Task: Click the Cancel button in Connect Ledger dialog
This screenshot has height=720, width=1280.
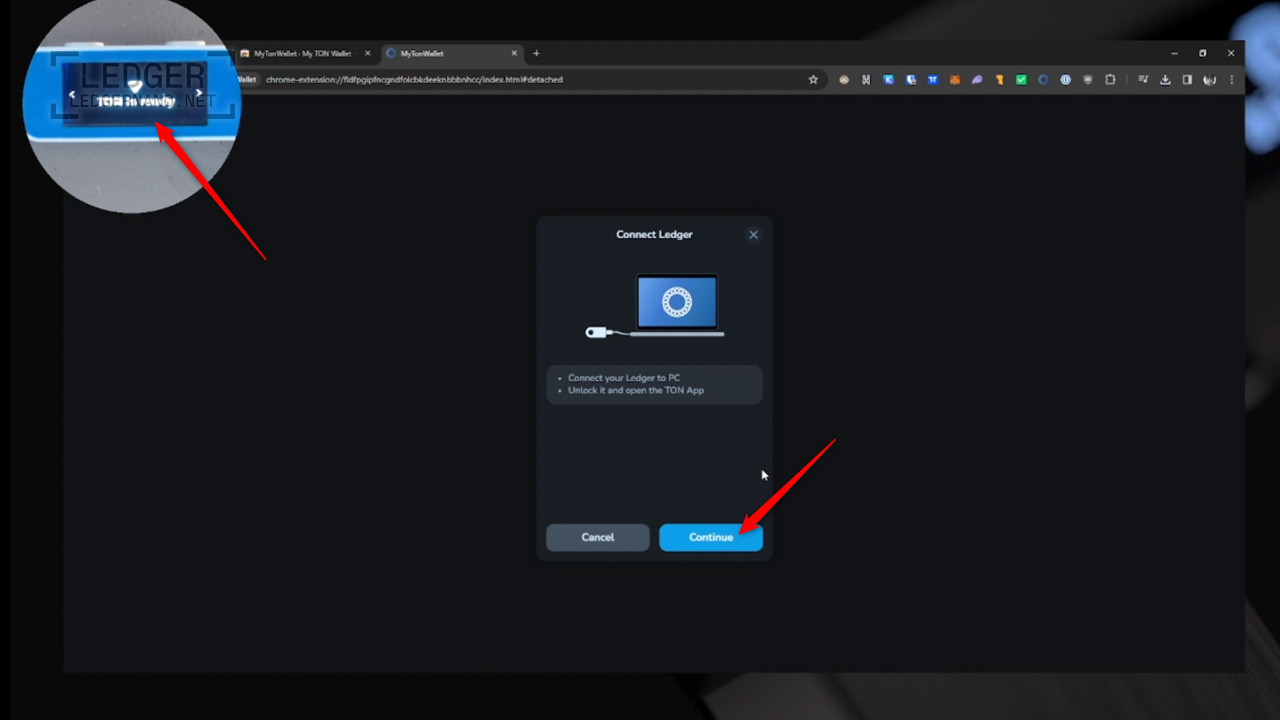Action: point(598,537)
